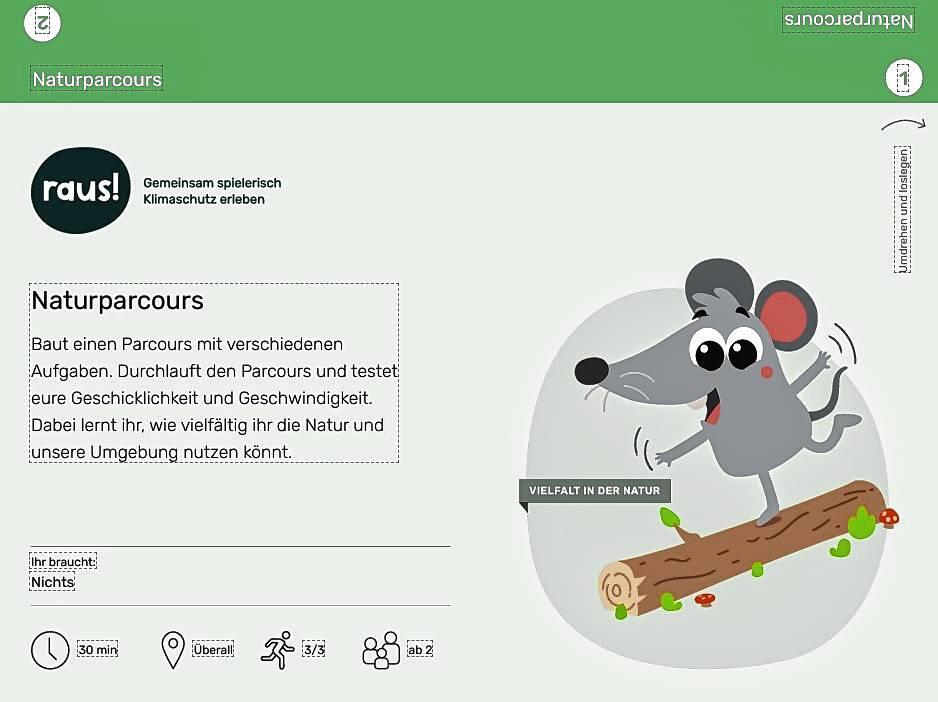Click the 'Nichts' text
The height and width of the screenshot is (702, 938).
tap(52, 582)
